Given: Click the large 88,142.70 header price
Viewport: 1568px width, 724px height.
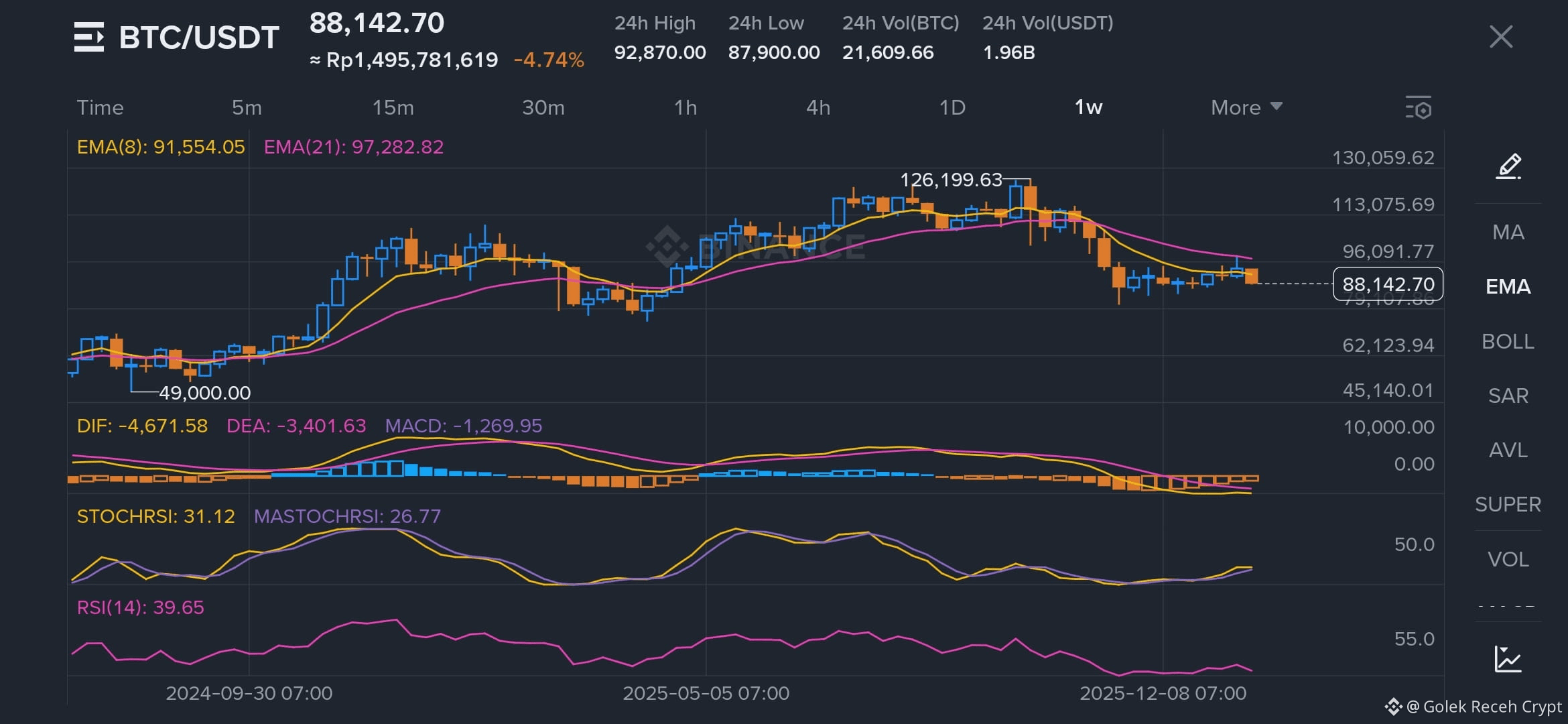Looking at the screenshot, I should click(x=377, y=23).
